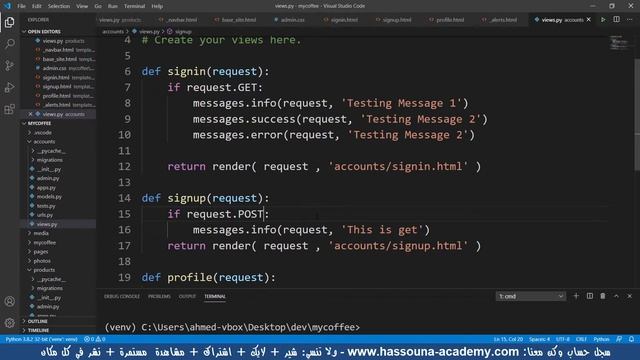The width and height of the screenshot is (640, 360).
Task: Change indentation via Spaces: 4
Action: click(540, 339)
